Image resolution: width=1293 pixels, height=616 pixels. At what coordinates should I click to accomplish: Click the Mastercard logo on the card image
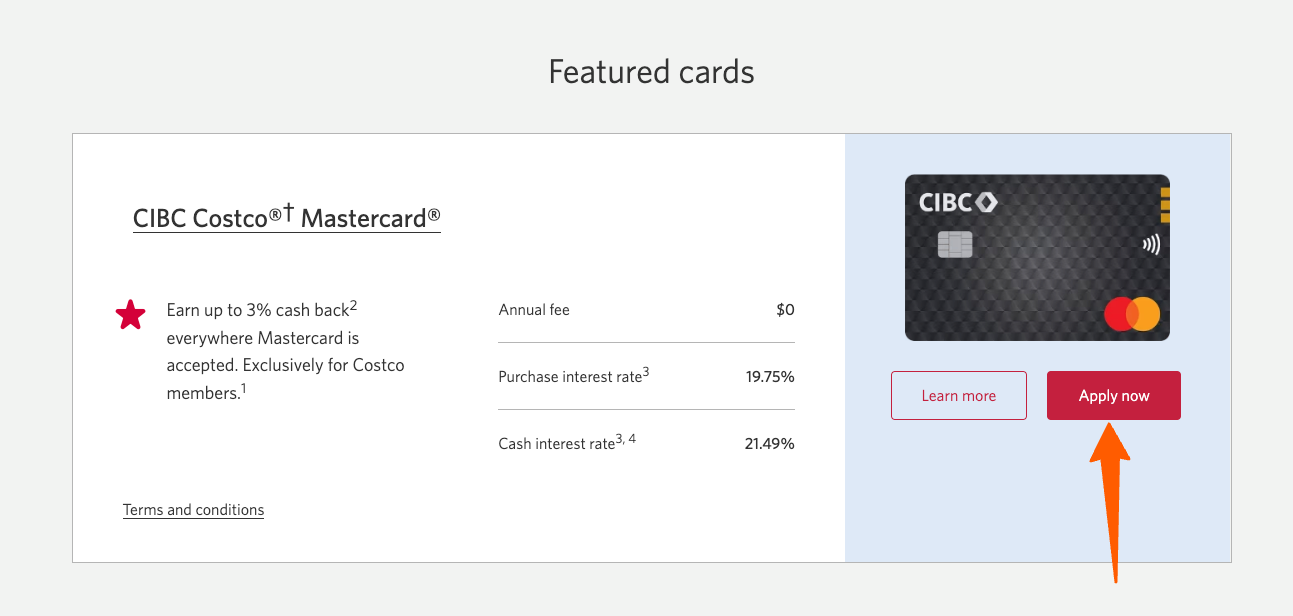(x=1132, y=314)
